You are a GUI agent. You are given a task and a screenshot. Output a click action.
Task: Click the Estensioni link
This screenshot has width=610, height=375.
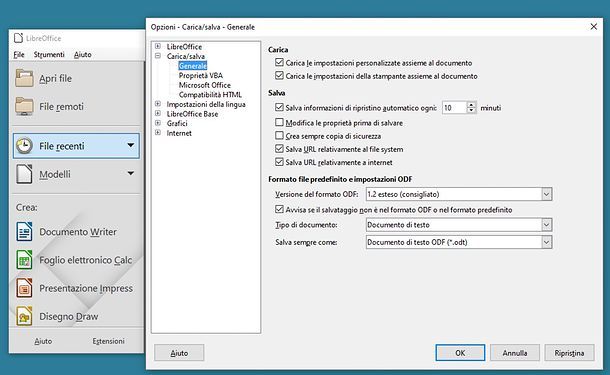(x=108, y=341)
